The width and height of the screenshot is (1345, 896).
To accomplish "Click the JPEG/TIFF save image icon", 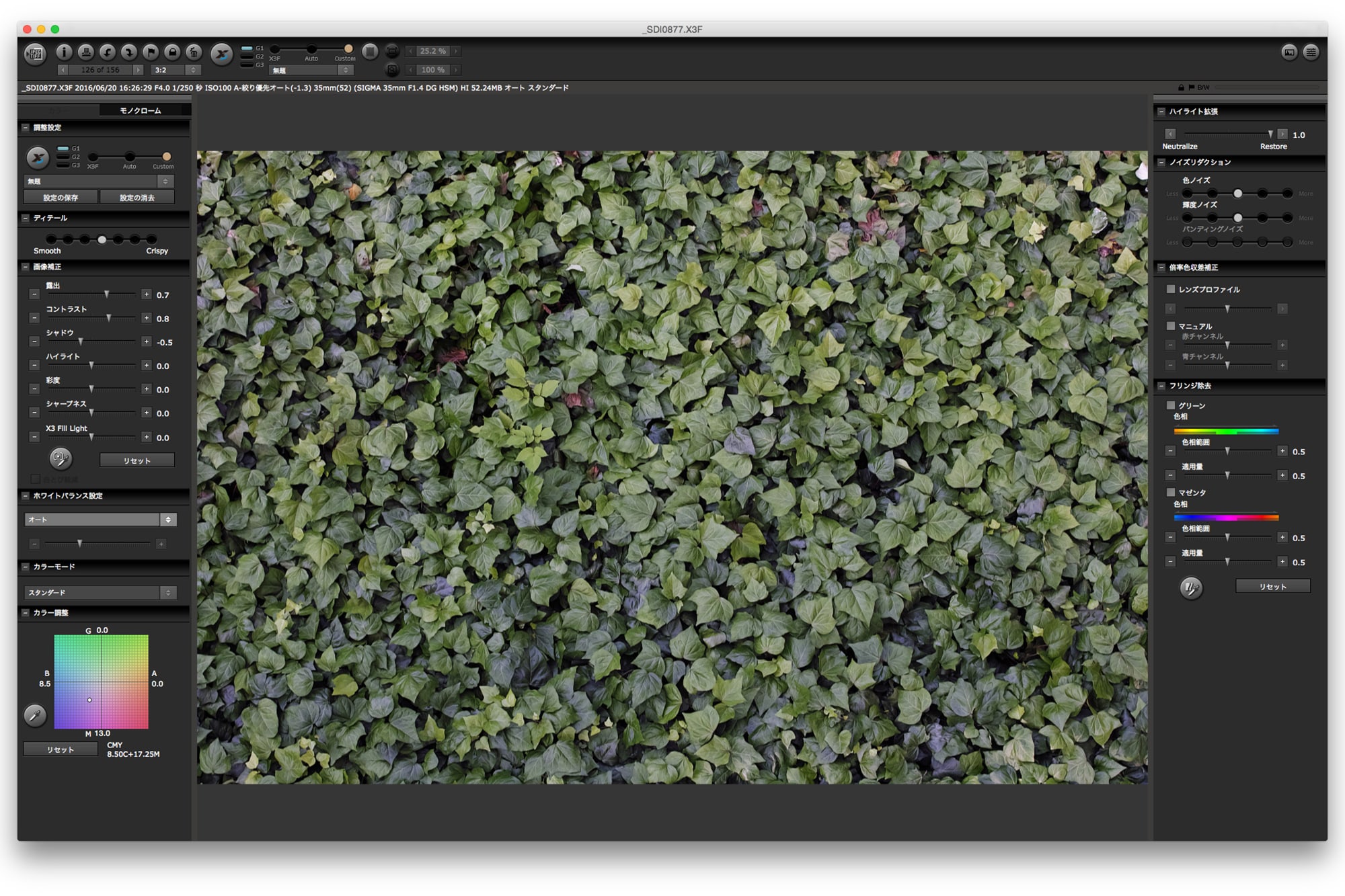I will pos(35,54).
